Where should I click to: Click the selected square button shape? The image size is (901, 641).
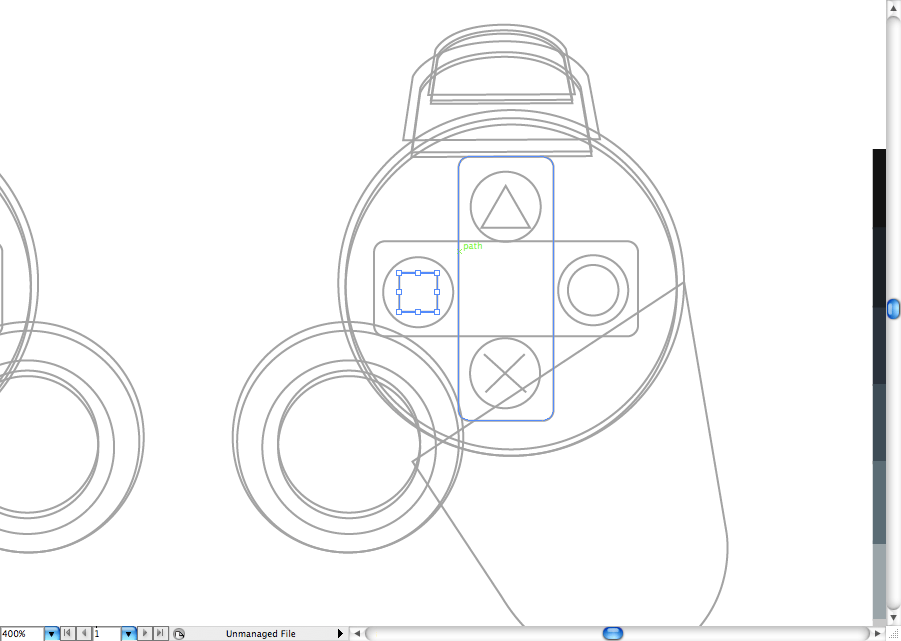(x=418, y=292)
